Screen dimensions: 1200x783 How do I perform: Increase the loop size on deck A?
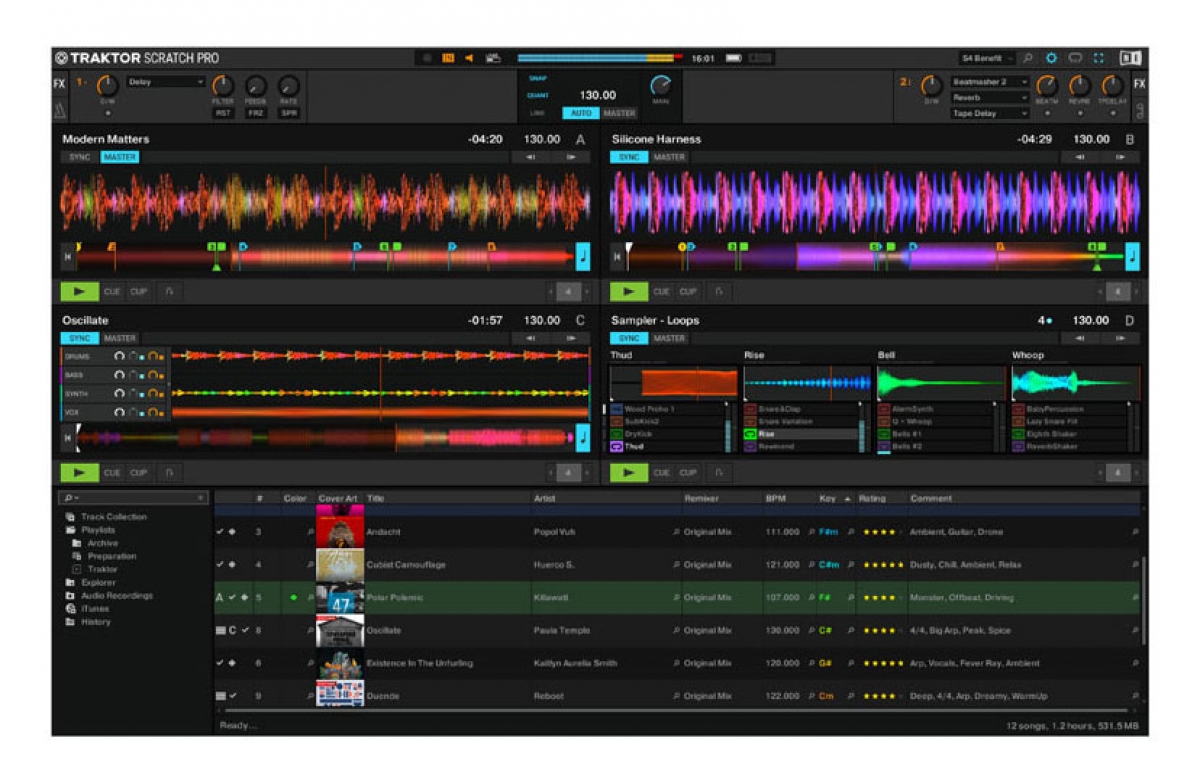[x=587, y=292]
